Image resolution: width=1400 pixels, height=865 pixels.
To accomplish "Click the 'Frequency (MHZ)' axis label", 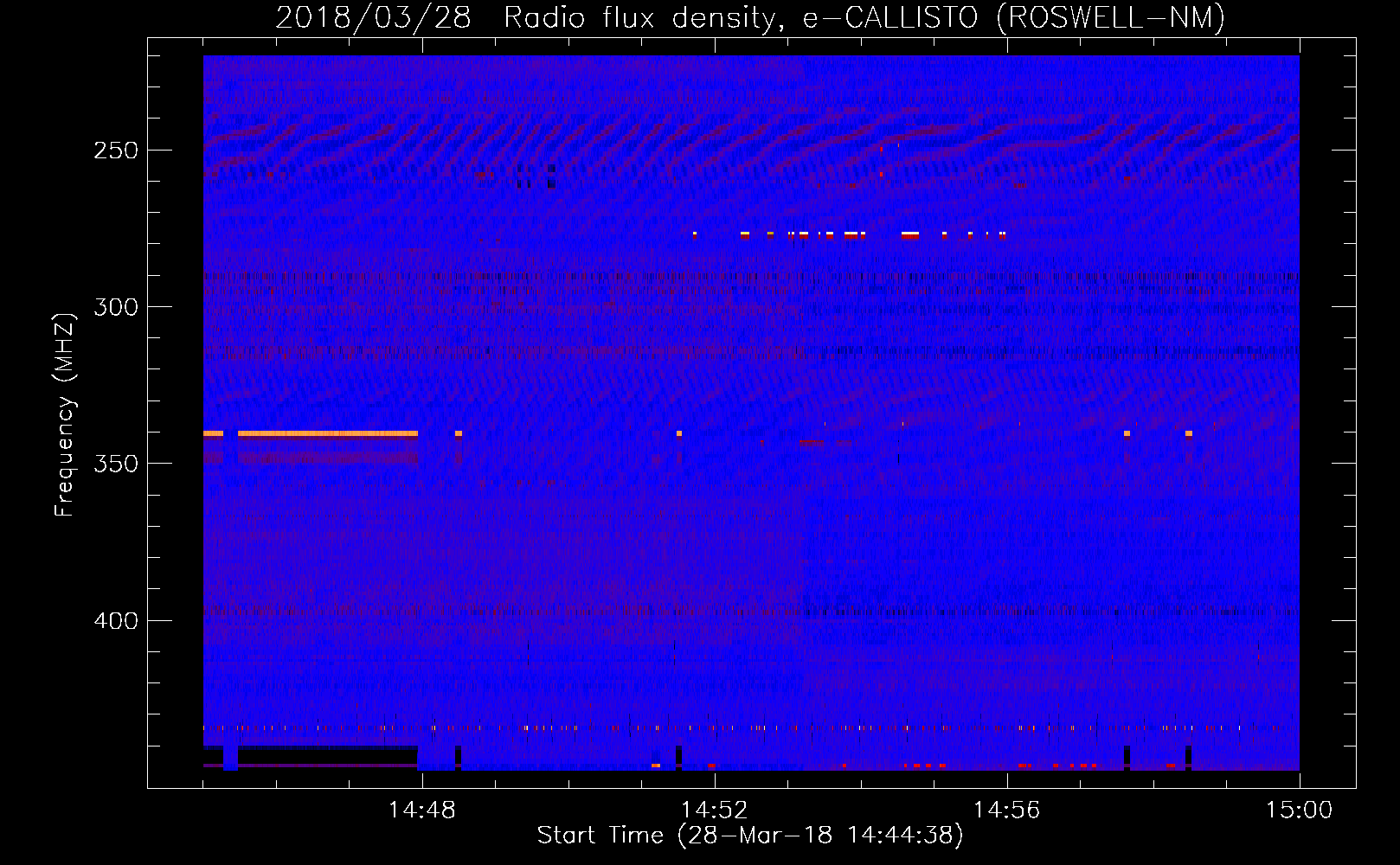I will click(65, 414).
